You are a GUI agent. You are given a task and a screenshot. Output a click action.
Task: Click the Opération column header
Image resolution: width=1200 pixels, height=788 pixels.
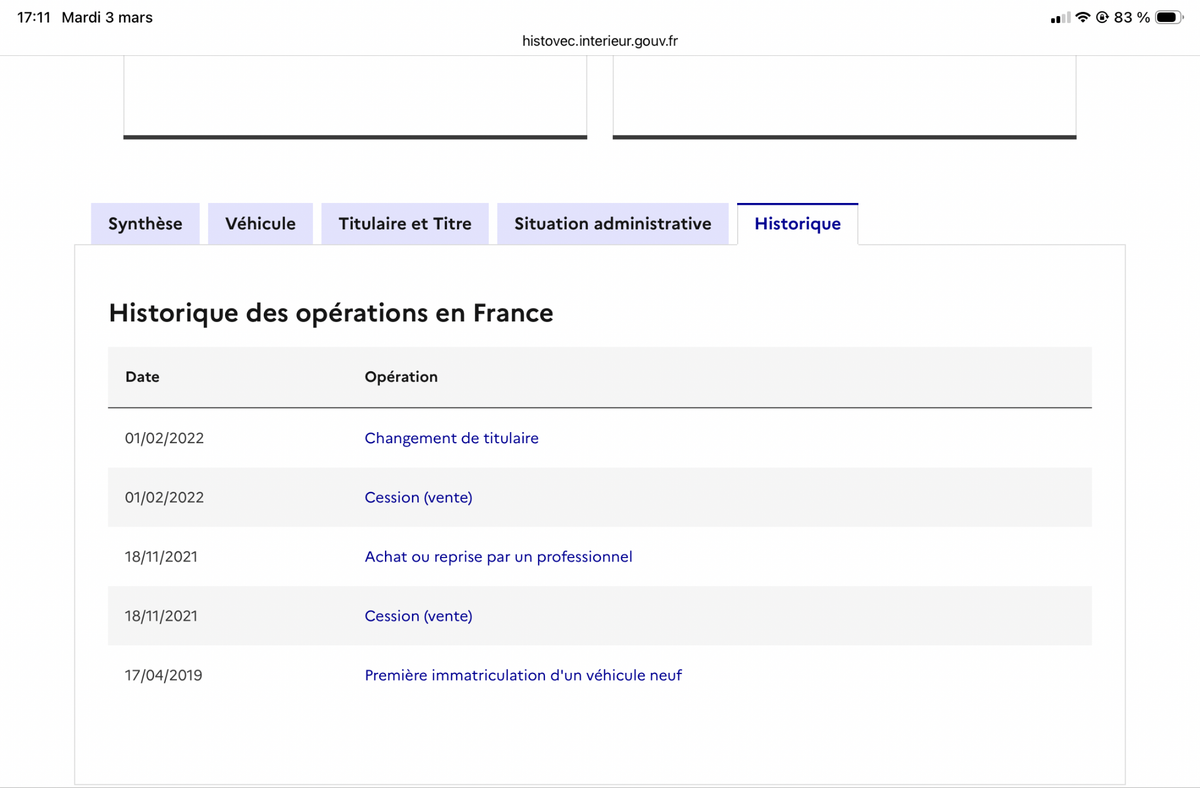click(x=401, y=377)
